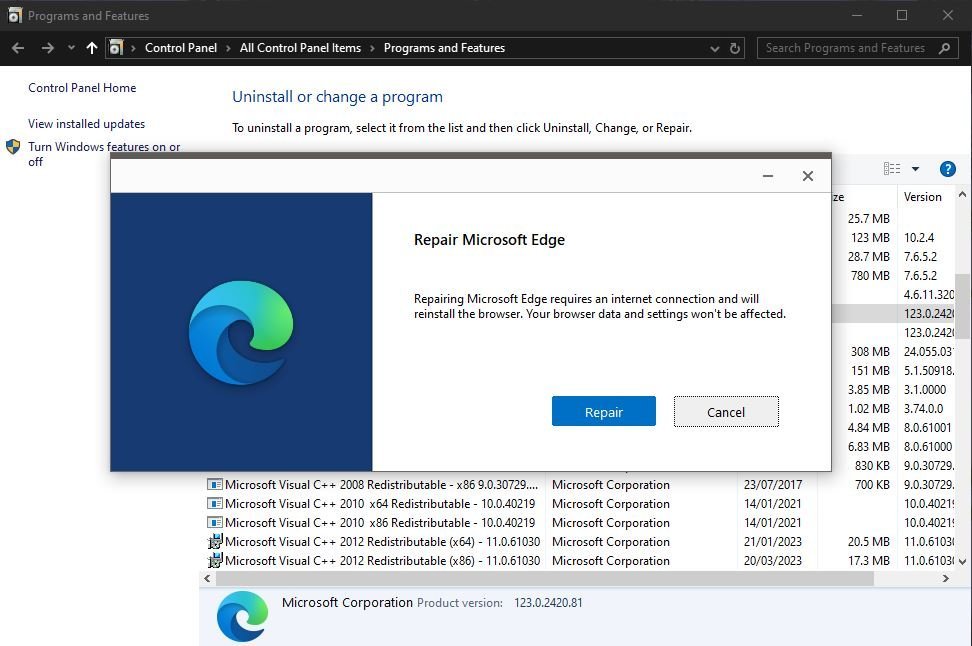Select Microsoft Visual C++ 2012 Redistributable (x86) row

(x=579, y=560)
